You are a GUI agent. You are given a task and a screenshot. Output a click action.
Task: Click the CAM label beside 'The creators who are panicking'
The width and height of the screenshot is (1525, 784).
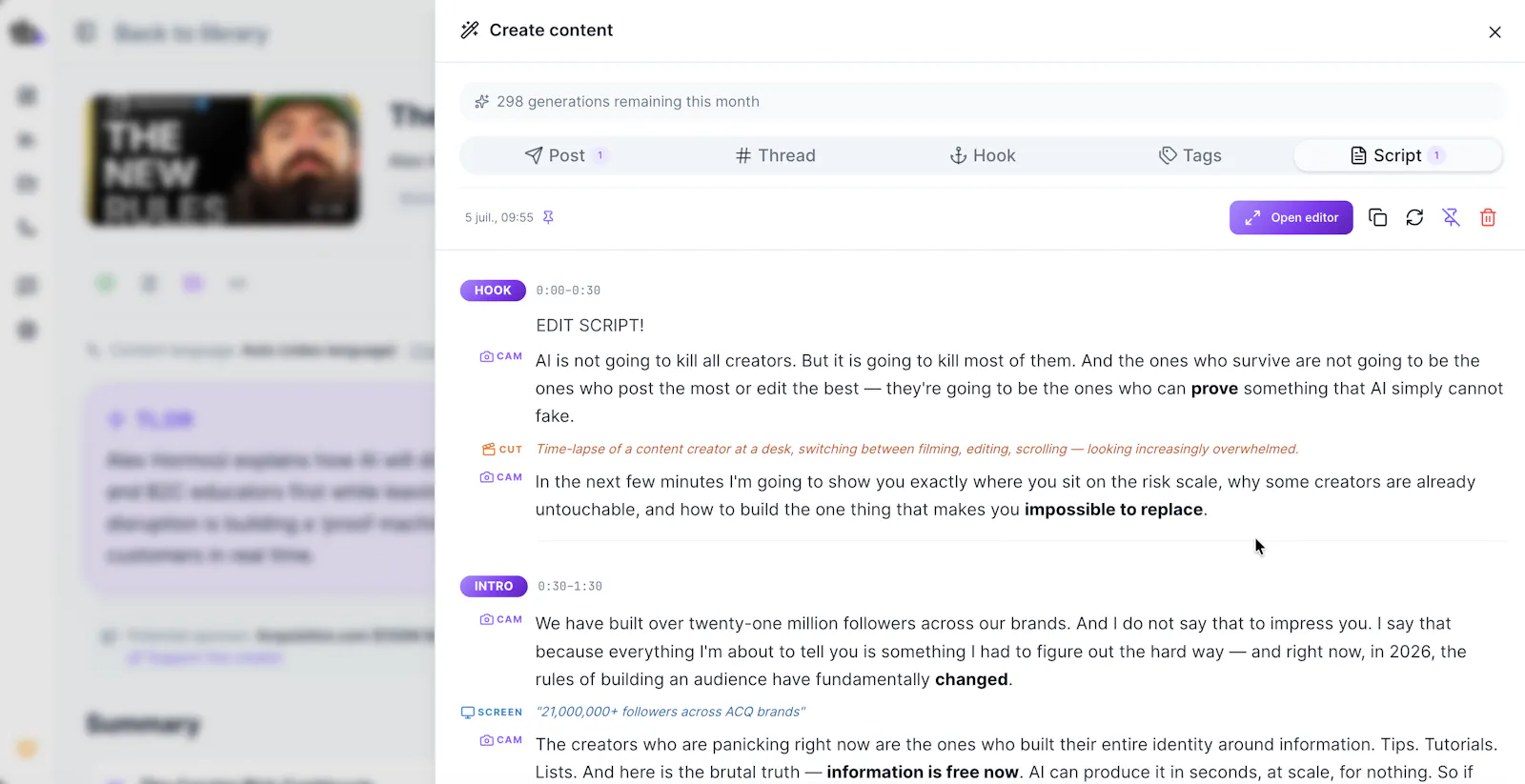click(501, 740)
